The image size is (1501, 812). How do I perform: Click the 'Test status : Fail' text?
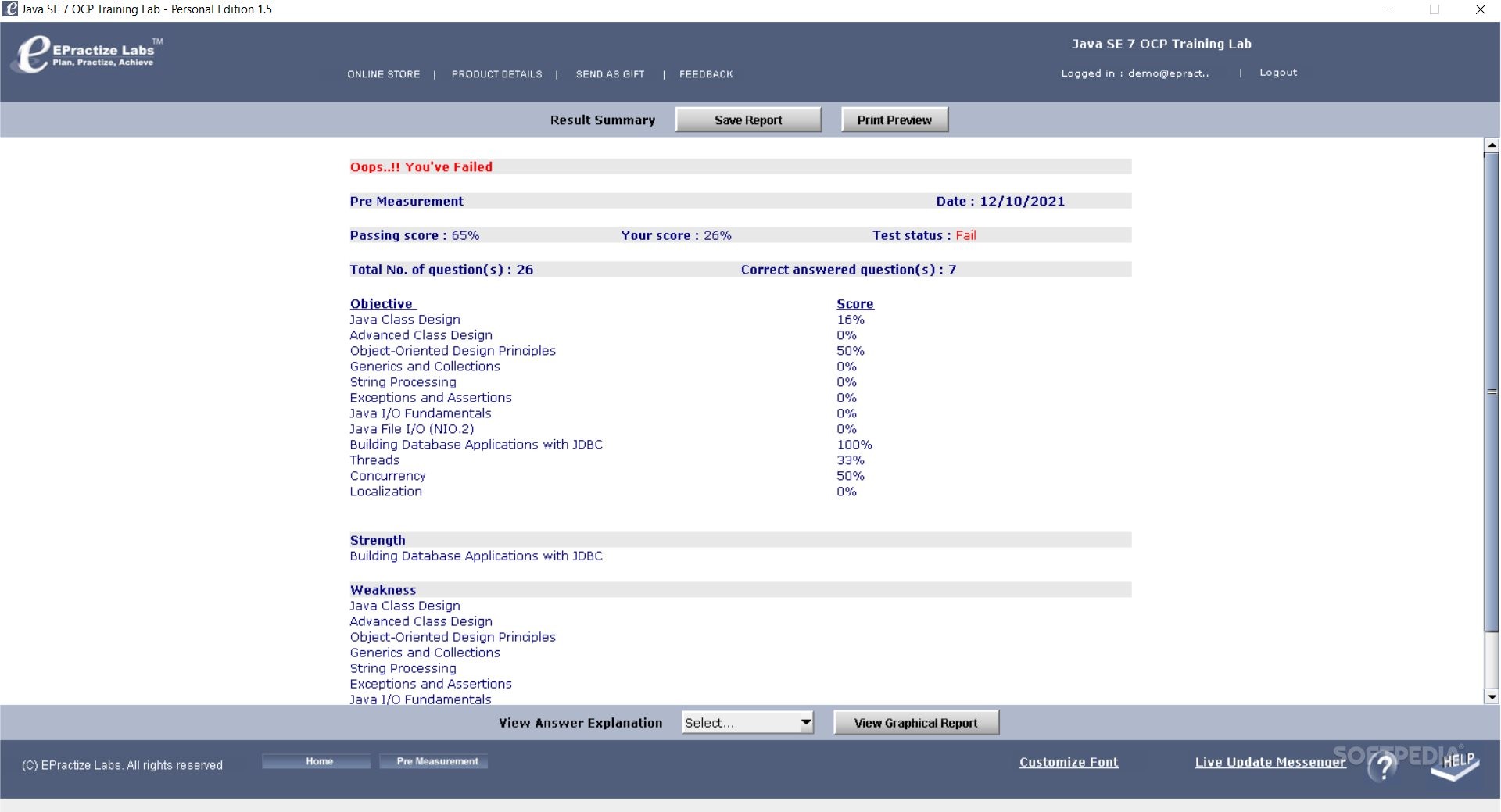pos(924,235)
